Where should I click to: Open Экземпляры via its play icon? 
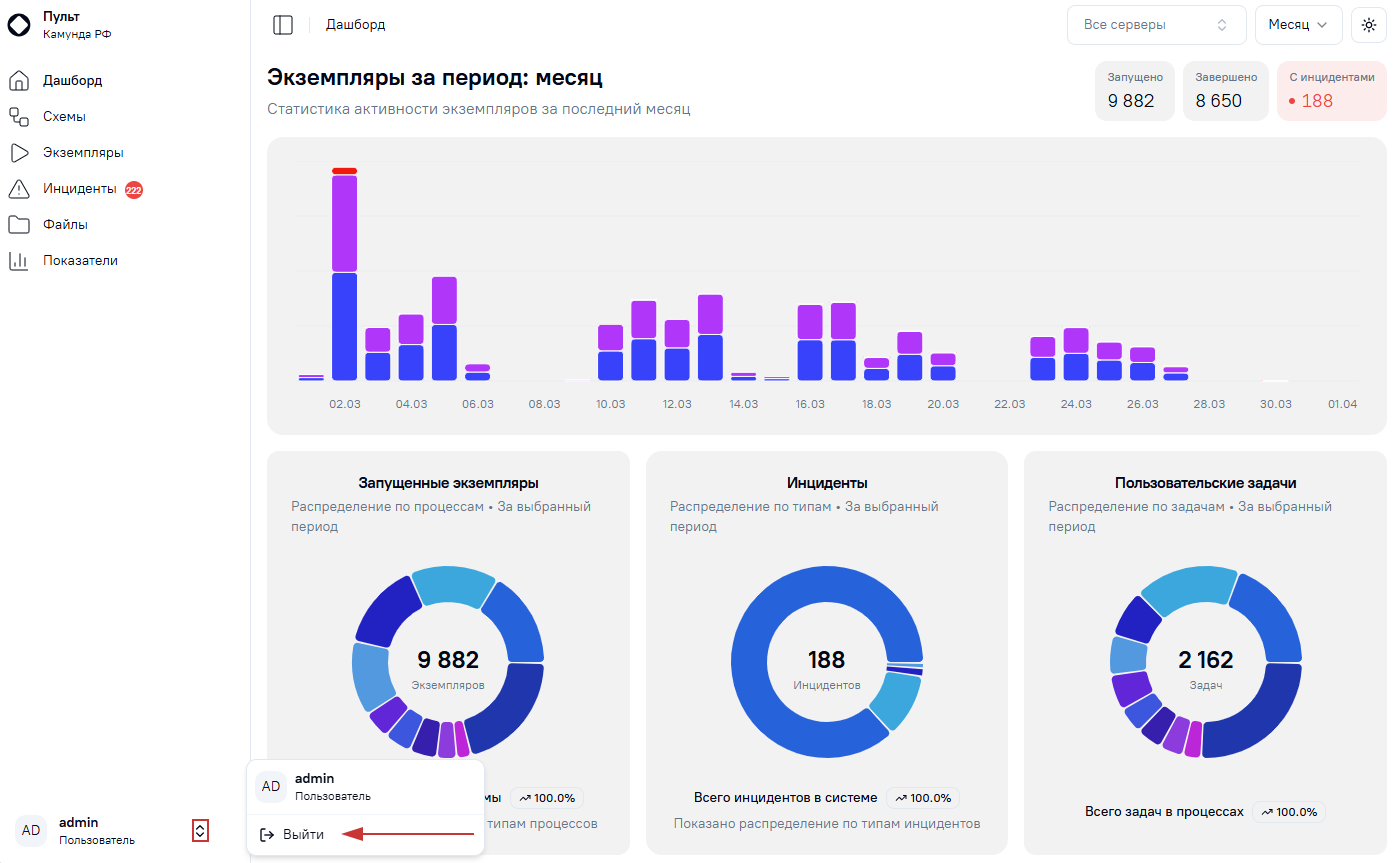point(19,152)
